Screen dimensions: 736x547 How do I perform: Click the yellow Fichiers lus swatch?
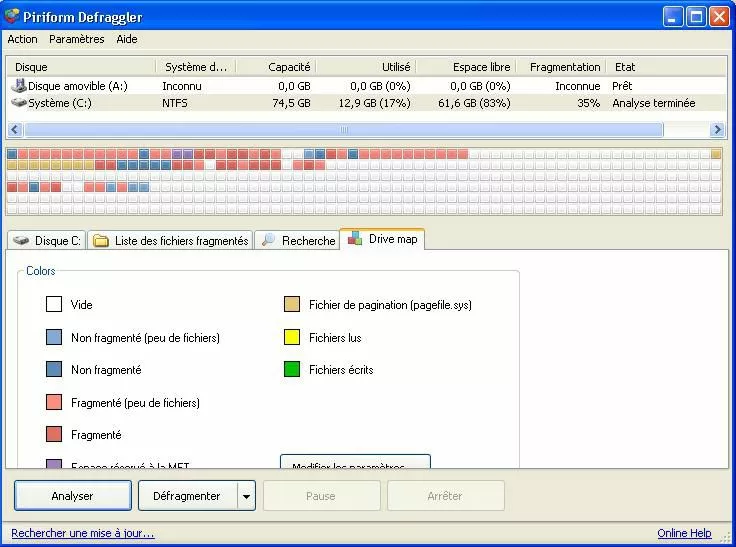[292, 337]
